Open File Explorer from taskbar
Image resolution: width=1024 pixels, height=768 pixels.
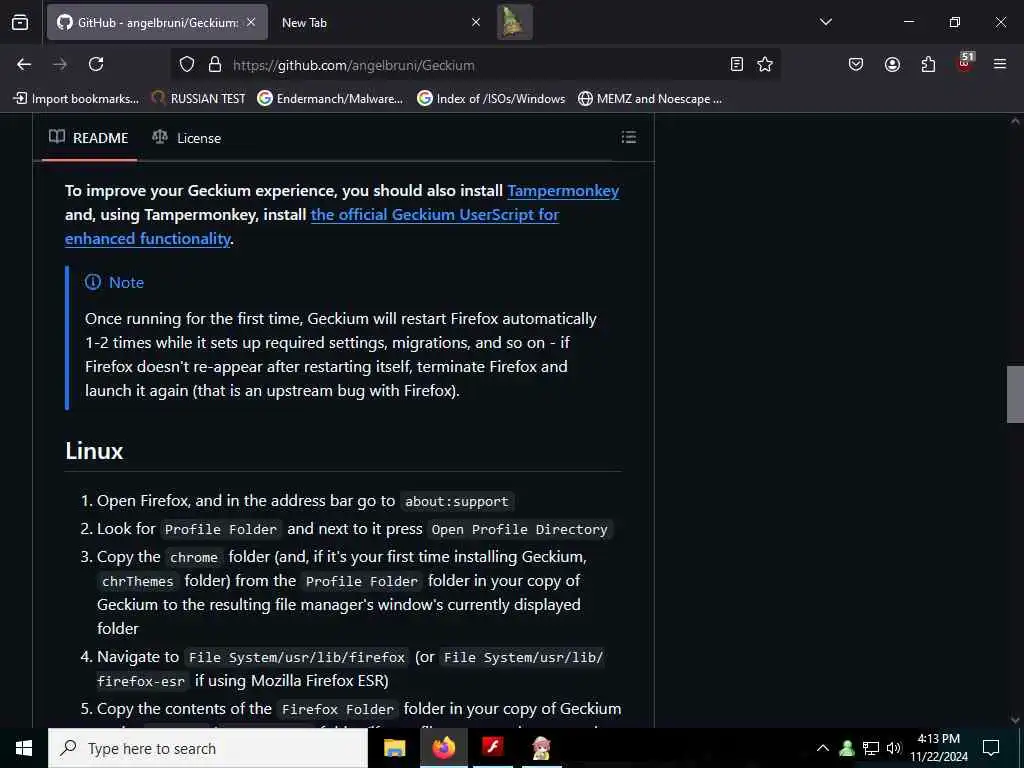tap(394, 748)
